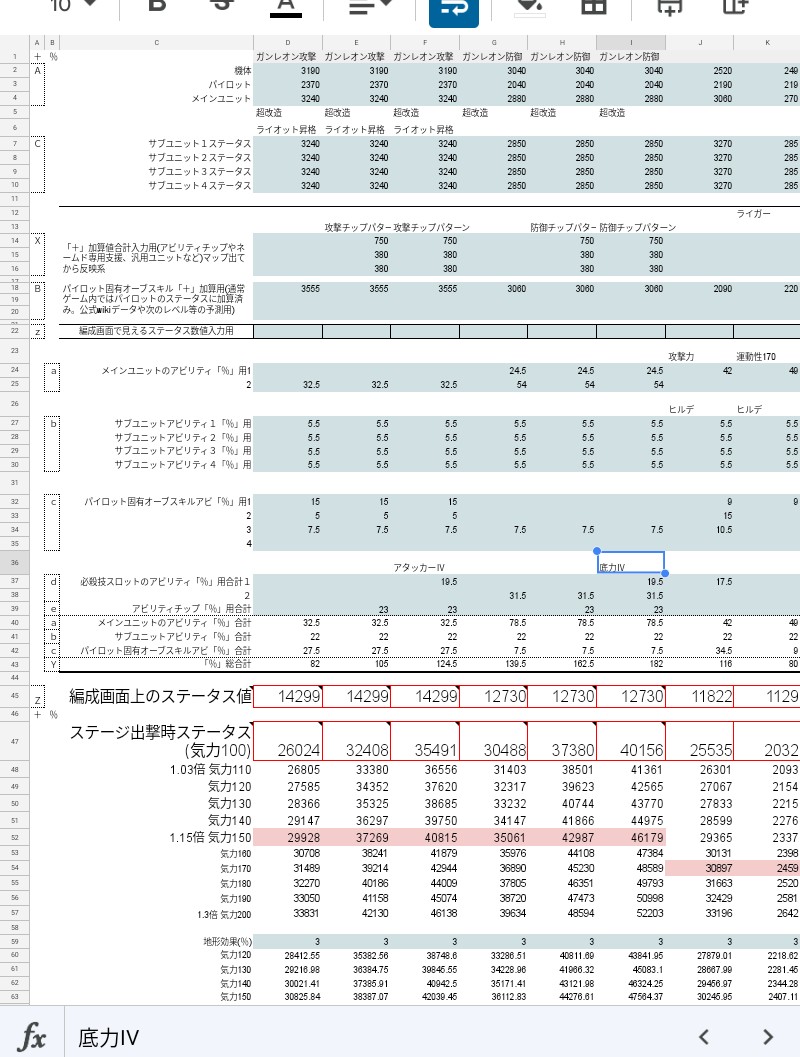Open the text color picker
Image resolution: width=800 pixels, height=1057 pixels.
click(286, 6)
